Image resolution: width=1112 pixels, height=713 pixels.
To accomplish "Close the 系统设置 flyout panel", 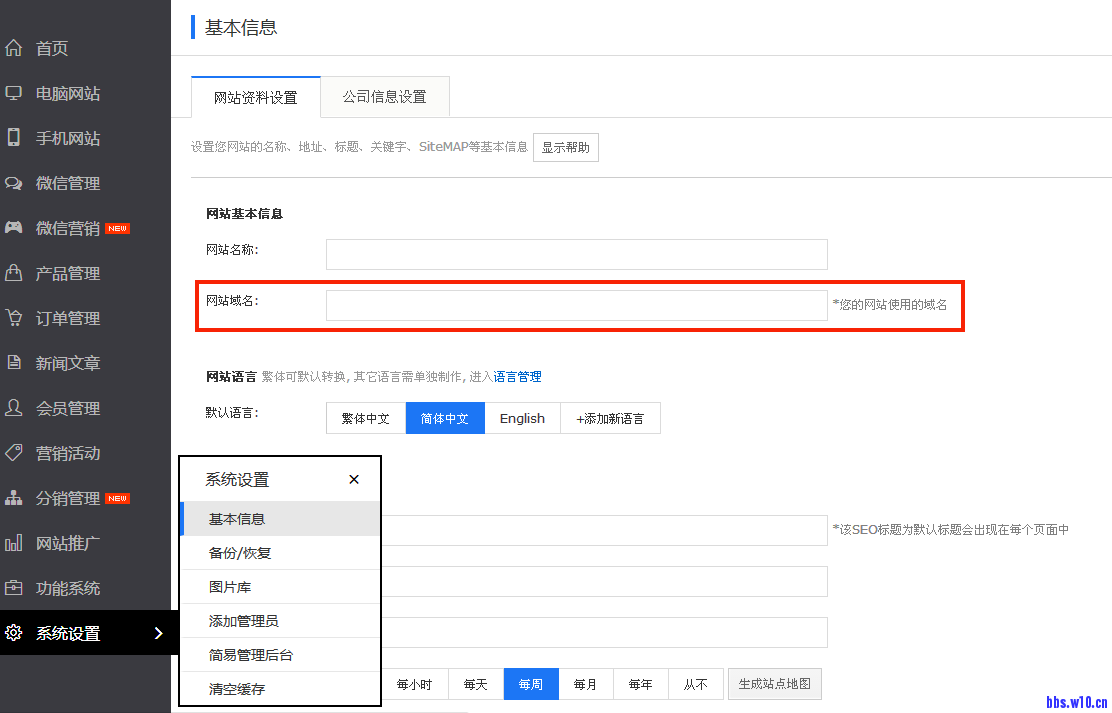I will tap(354, 479).
